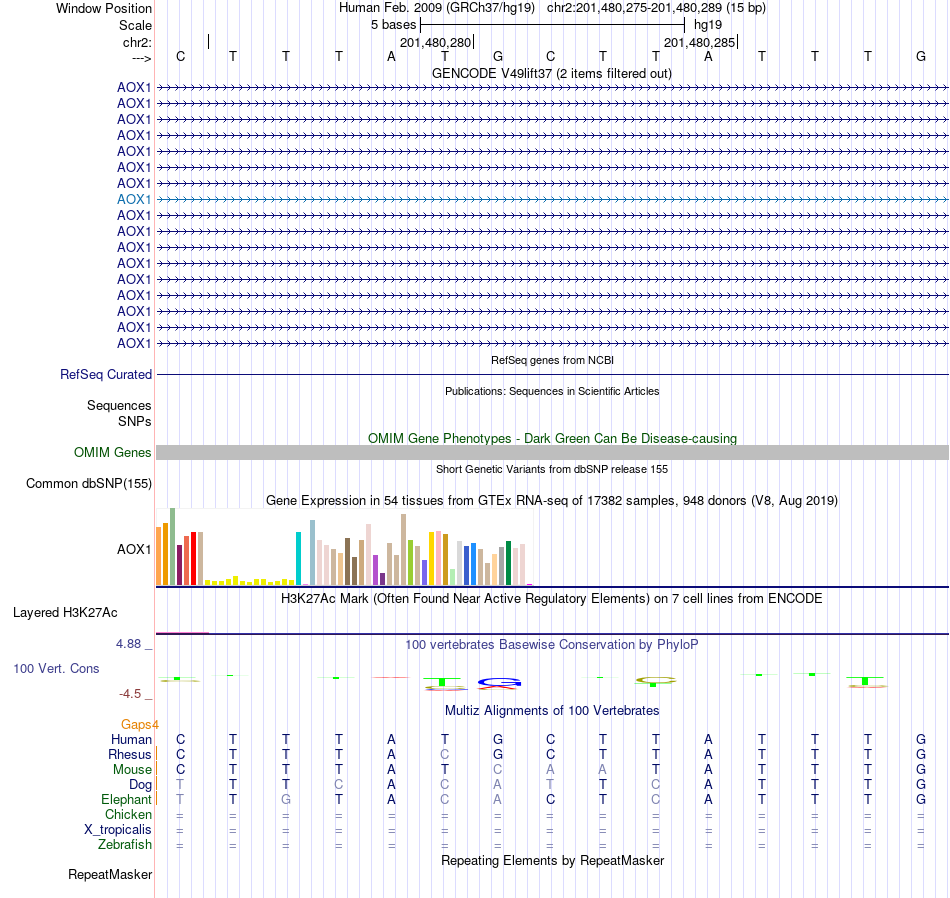Select the Mouse alignment row label
The width and height of the screenshot is (950, 898).
132,770
